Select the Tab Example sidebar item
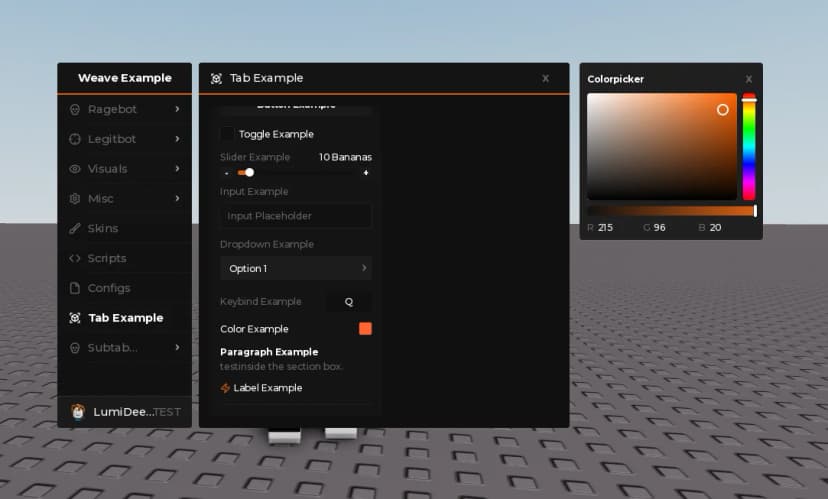The width and height of the screenshot is (828, 499). 125,318
